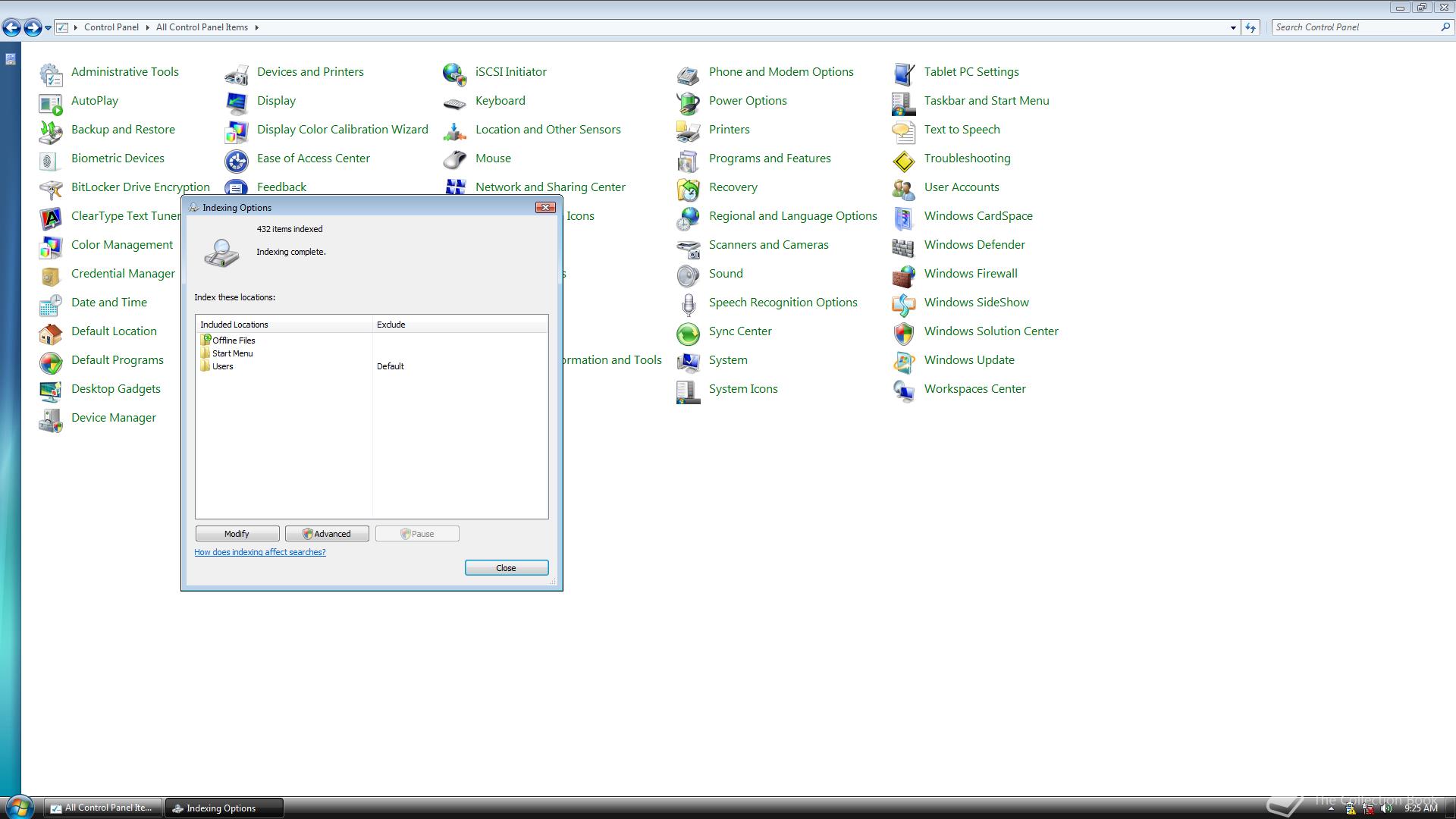Open Location and Other Sensors
Image resolution: width=1456 pixels, height=819 pixels.
click(x=548, y=129)
